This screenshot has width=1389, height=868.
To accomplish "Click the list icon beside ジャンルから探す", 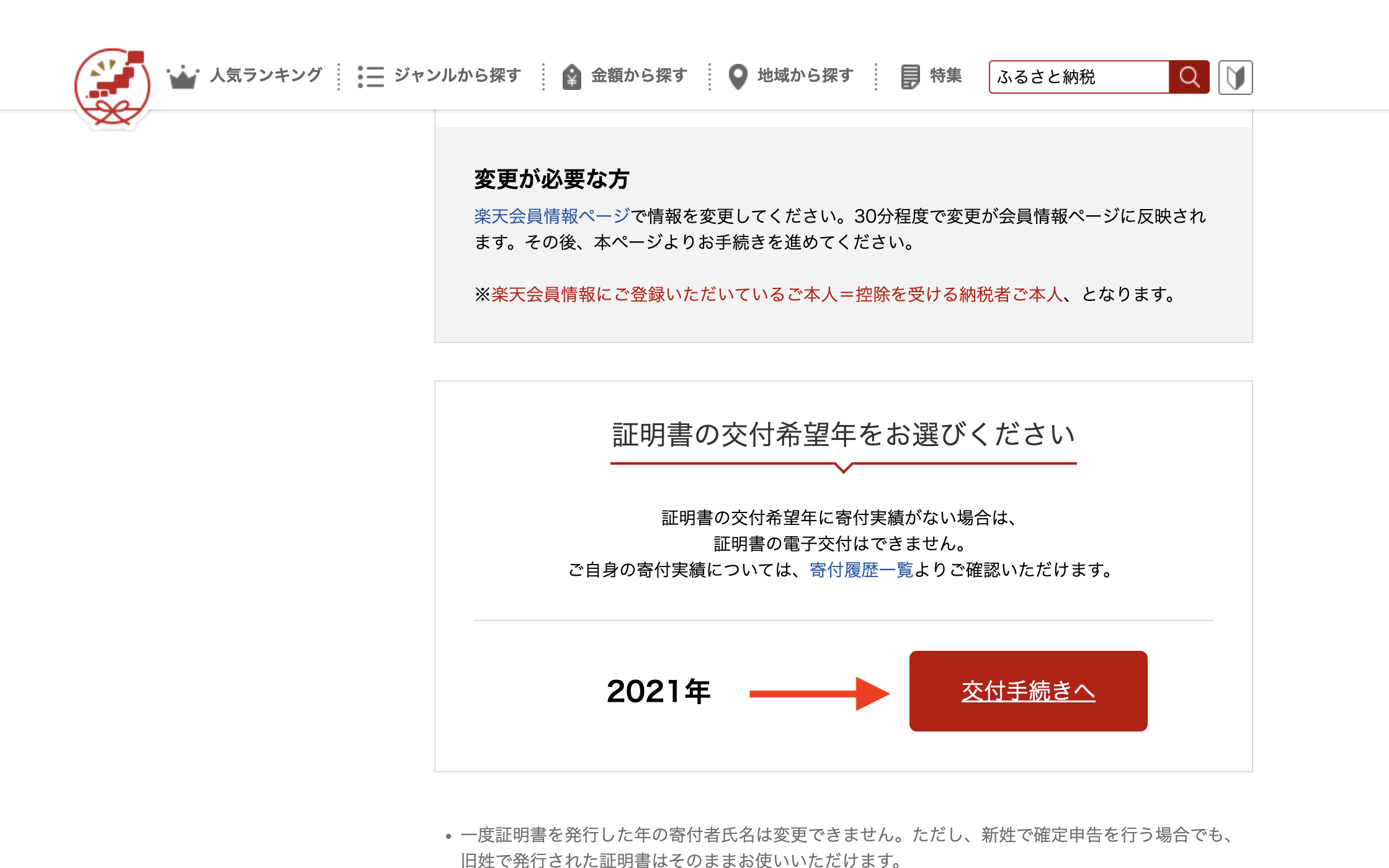I will coord(370,77).
